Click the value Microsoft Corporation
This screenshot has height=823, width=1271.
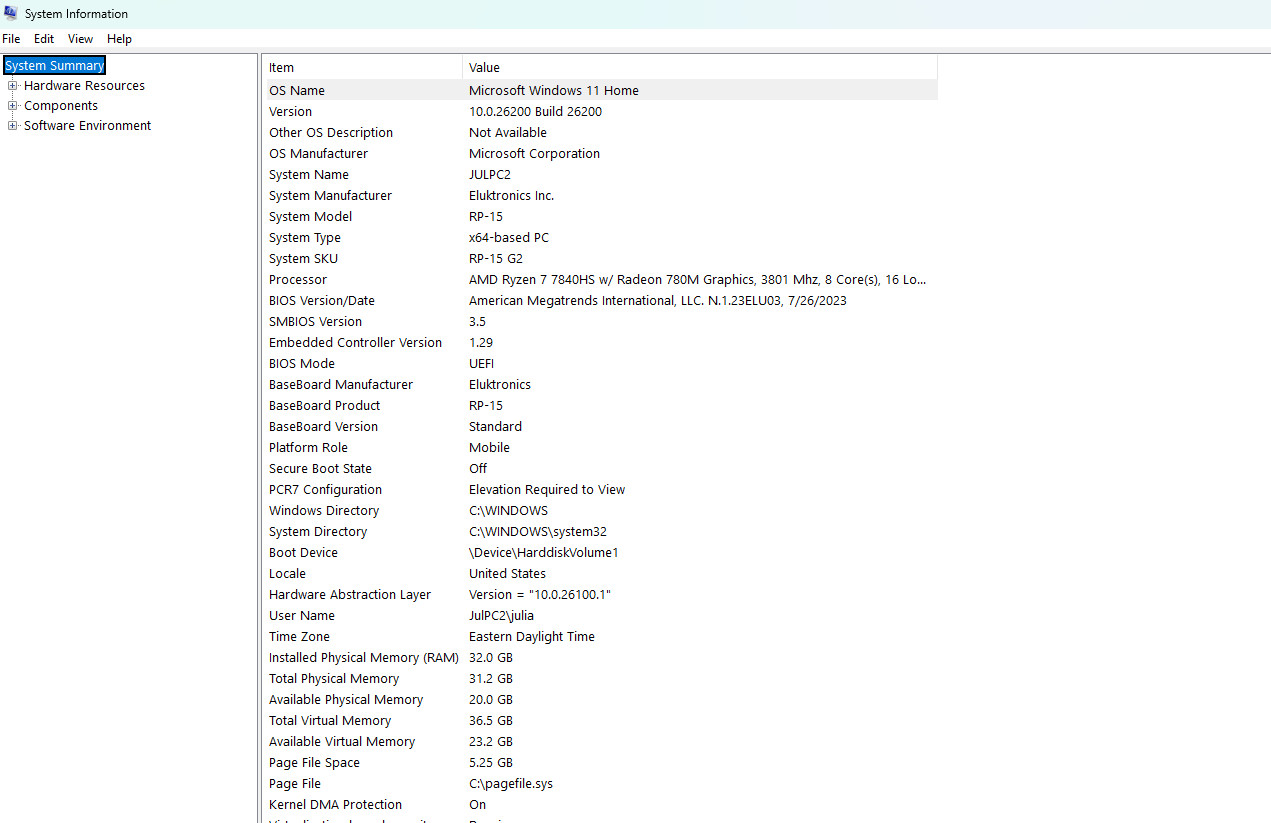[x=534, y=154]
